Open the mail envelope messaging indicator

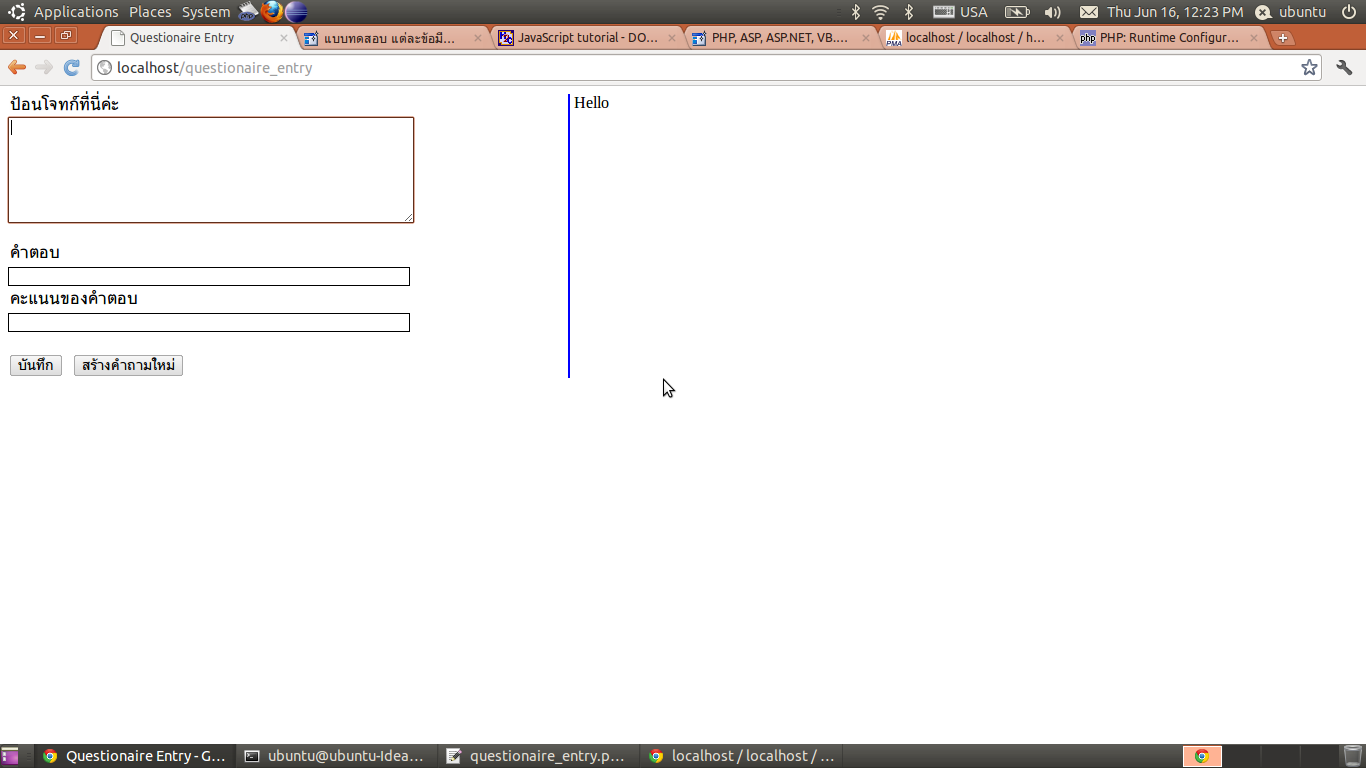click(1089, 12)
